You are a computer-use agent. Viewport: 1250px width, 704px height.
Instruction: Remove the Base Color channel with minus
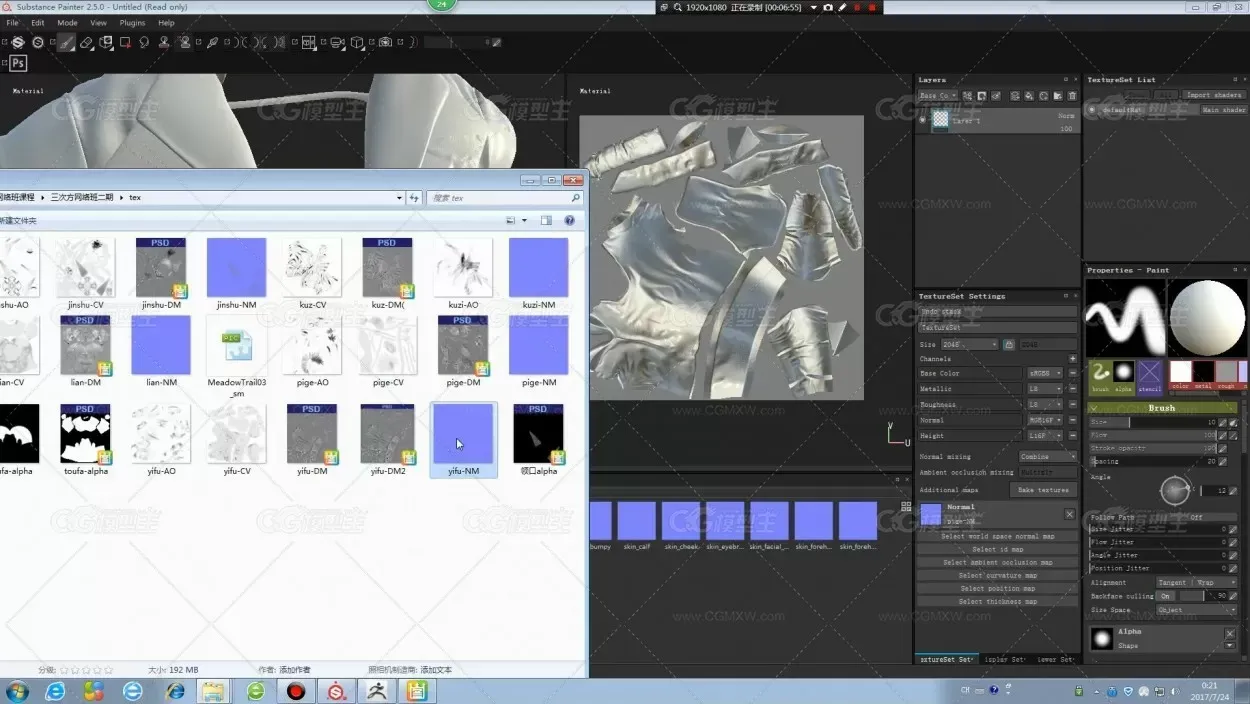tap(1073, 373)
